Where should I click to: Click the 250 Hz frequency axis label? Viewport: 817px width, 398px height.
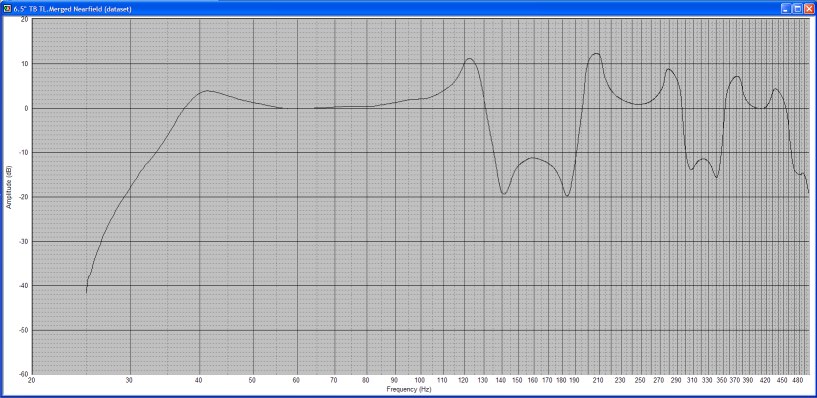pos(640,380)
